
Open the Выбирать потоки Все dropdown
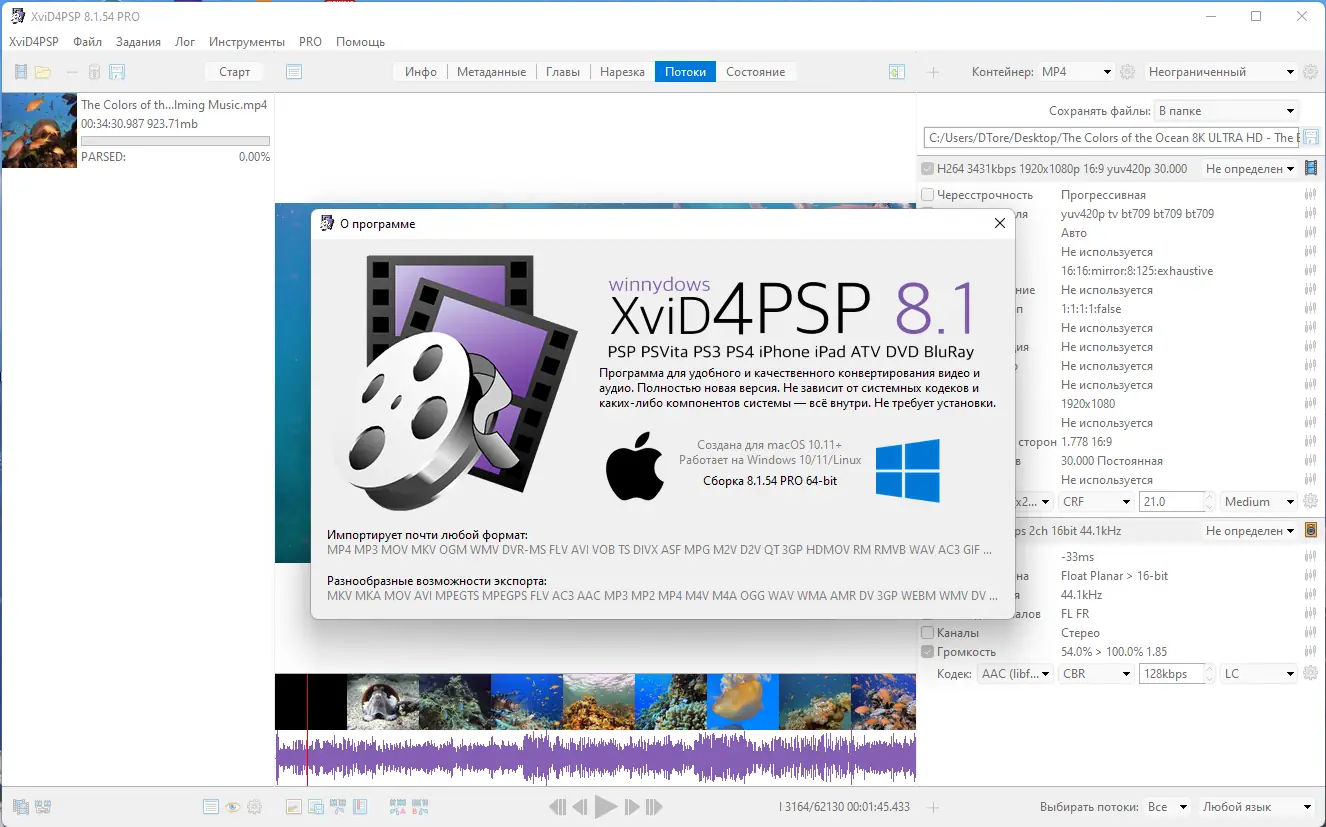point(1167,807)
